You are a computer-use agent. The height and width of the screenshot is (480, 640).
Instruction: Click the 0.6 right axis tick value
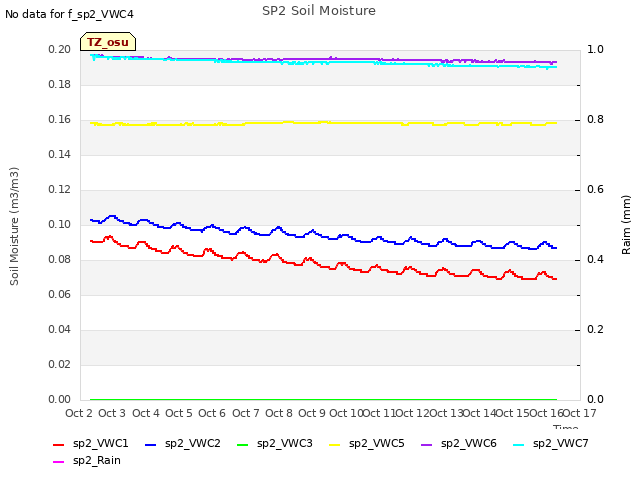pos(595,190)
